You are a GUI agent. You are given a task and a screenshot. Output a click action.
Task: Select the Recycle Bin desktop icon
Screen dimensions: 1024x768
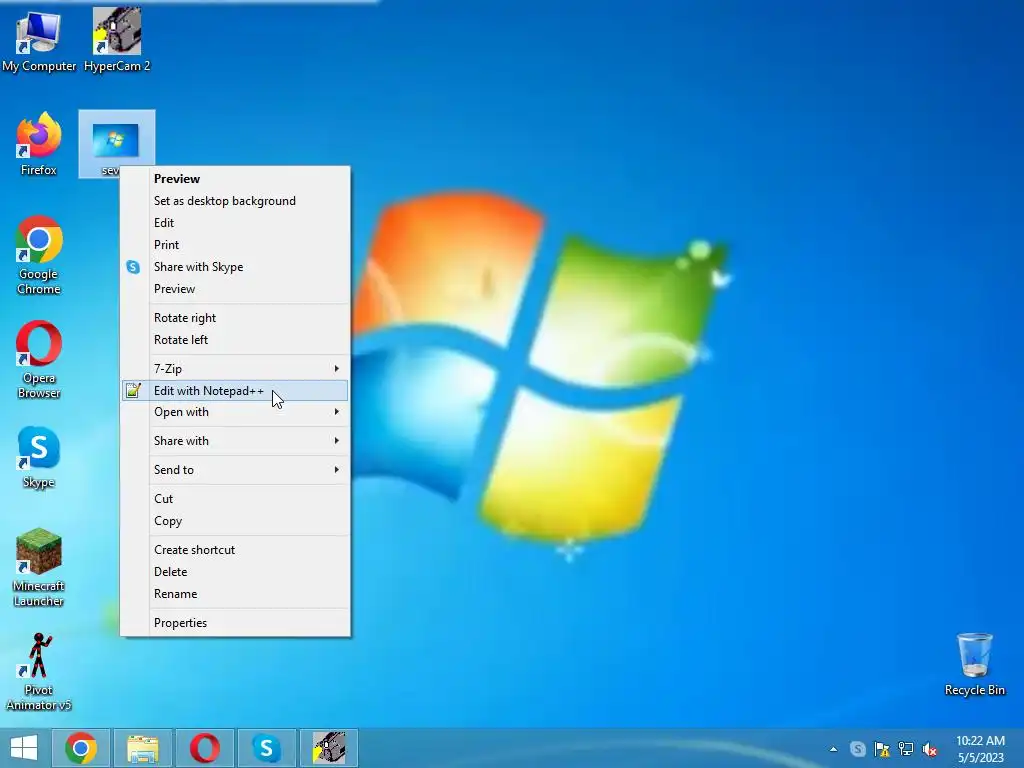click(974, 664)
